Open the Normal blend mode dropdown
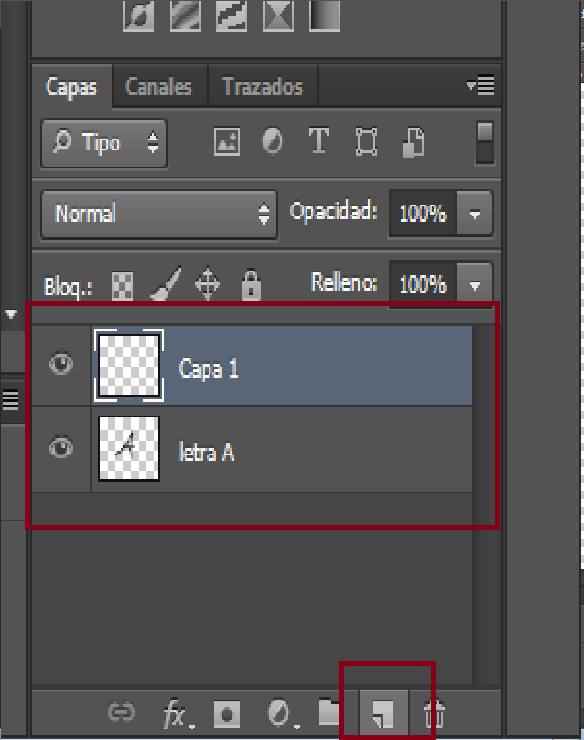The height and width of the screenshot is (740, 584). click(159, 214)
